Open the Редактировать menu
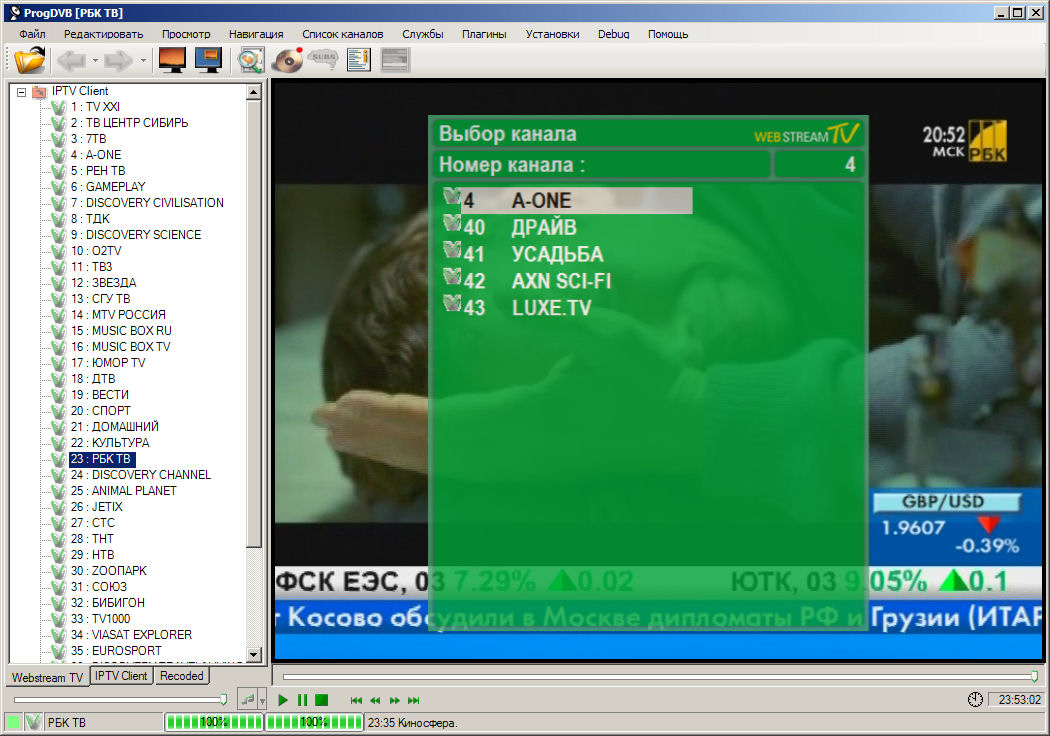Image resolution: width=1050 pixels, height=736 pixels. click(x=104, y=34)
